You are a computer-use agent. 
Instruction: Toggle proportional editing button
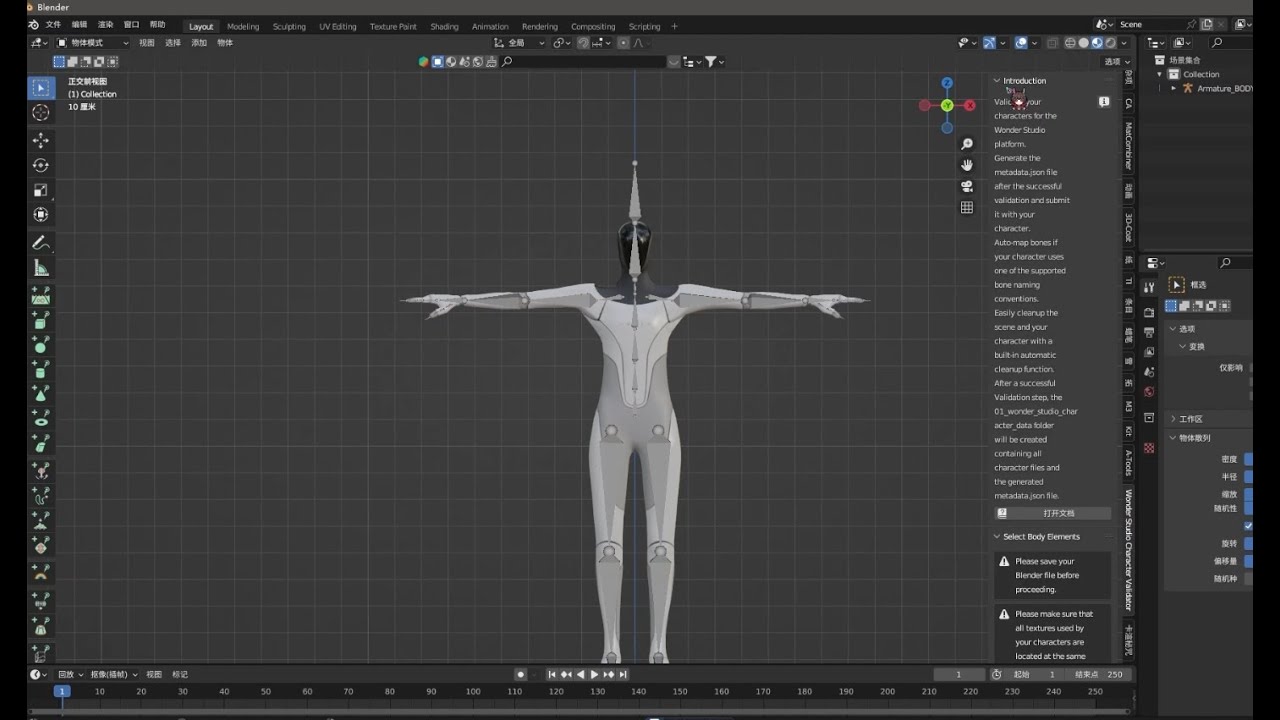coord(624,43)
